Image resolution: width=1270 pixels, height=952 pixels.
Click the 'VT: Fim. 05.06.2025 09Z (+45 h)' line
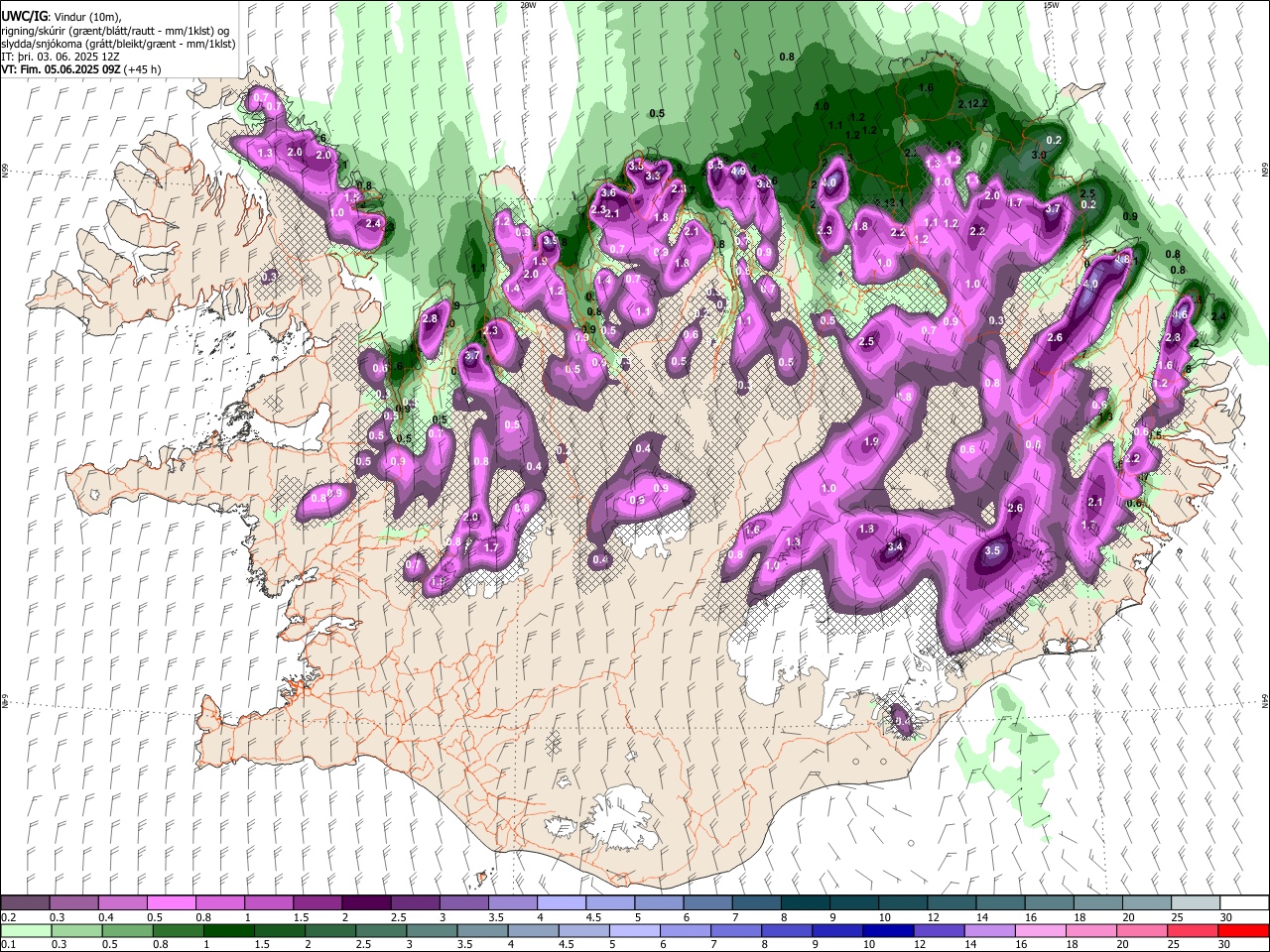pos(81,69)
